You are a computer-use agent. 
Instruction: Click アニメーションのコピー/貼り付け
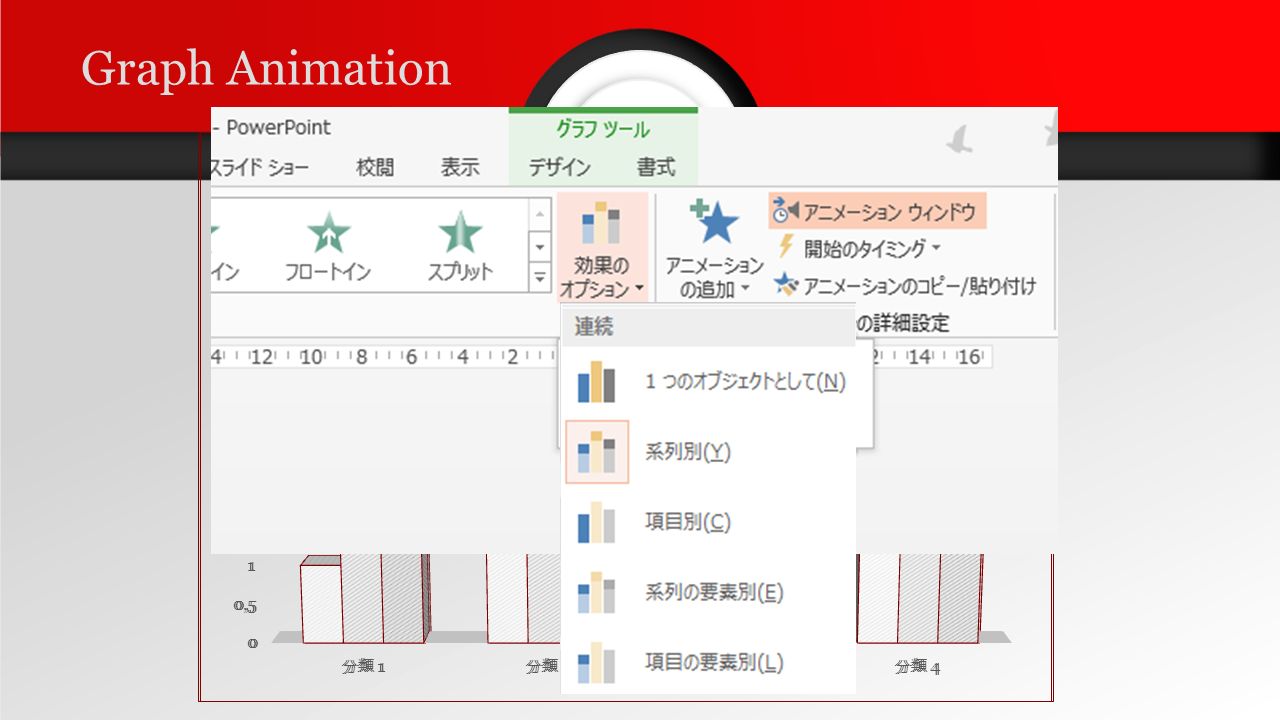(906, 286)
